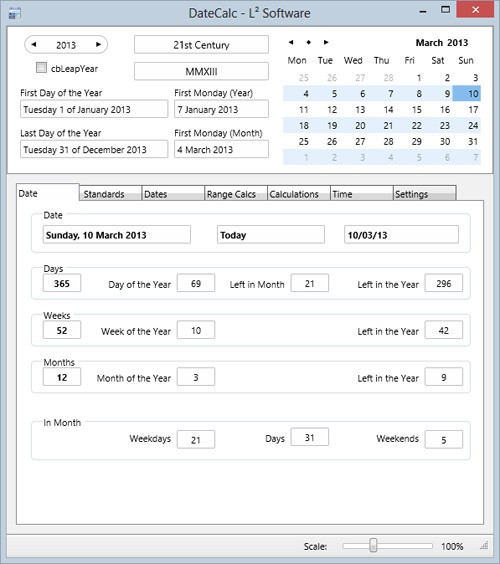Screen dimensions: 500x564
Task: Open the Time tab
Action: 362,193
